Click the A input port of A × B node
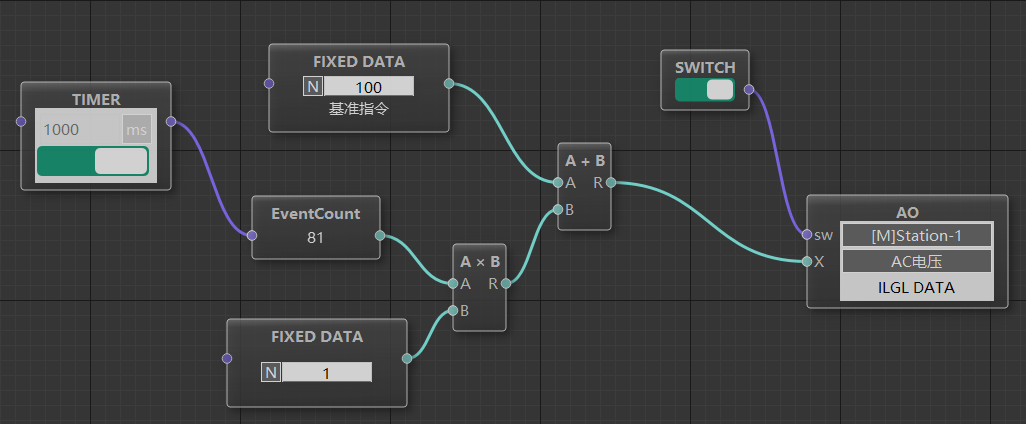Viewport: 1026px width, 424px height. click(x=453, y=283)
